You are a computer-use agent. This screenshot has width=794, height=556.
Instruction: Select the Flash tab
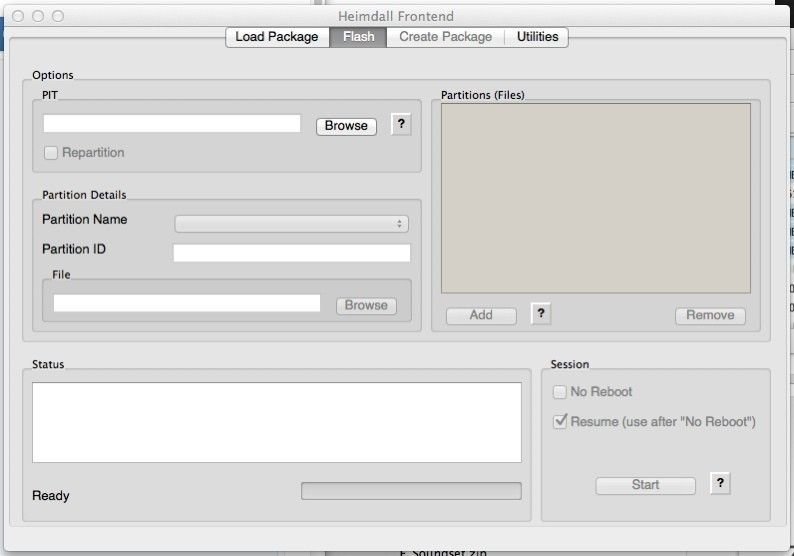(359, 37)
